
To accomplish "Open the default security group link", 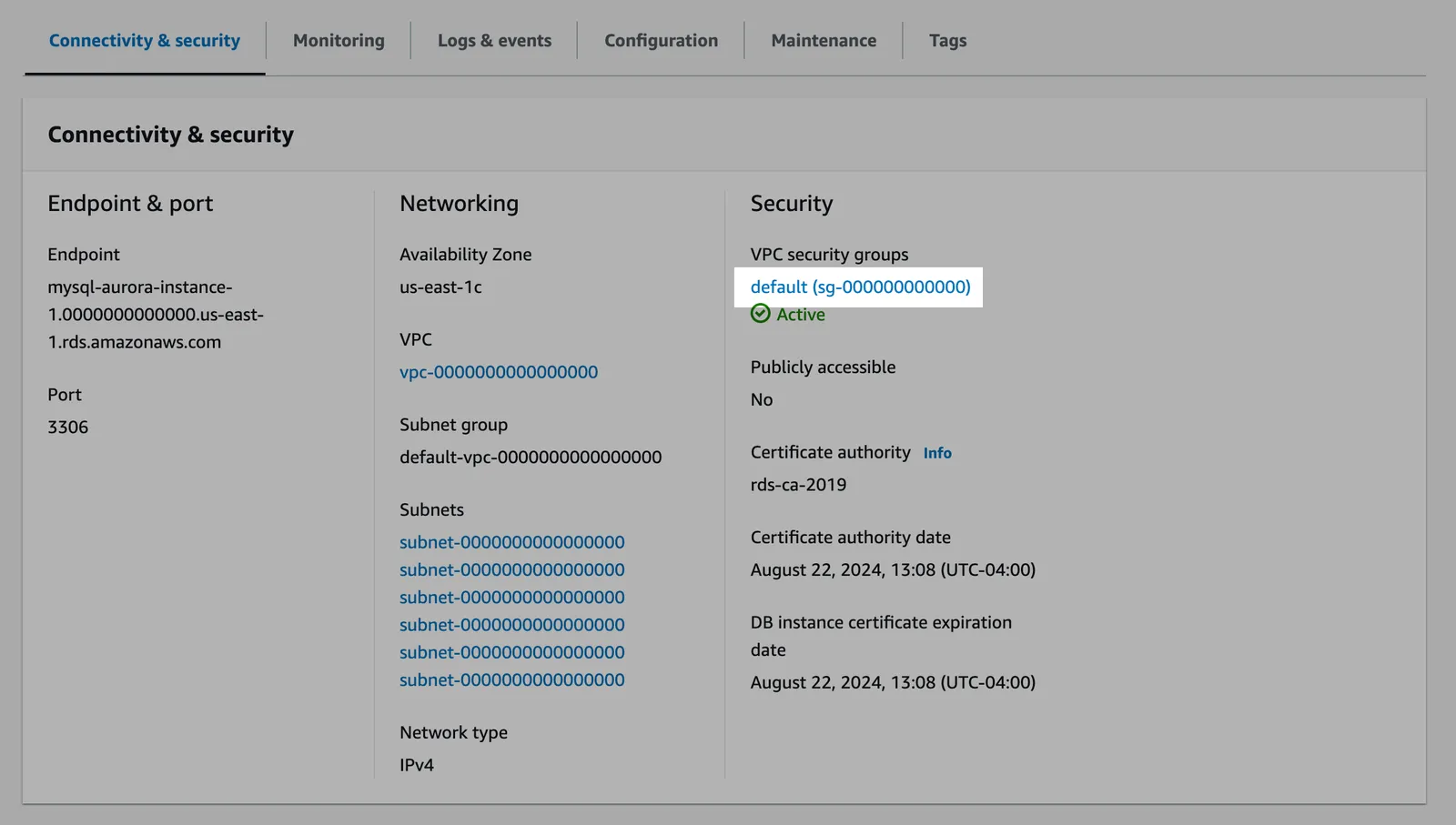I will tap(860, 287).
